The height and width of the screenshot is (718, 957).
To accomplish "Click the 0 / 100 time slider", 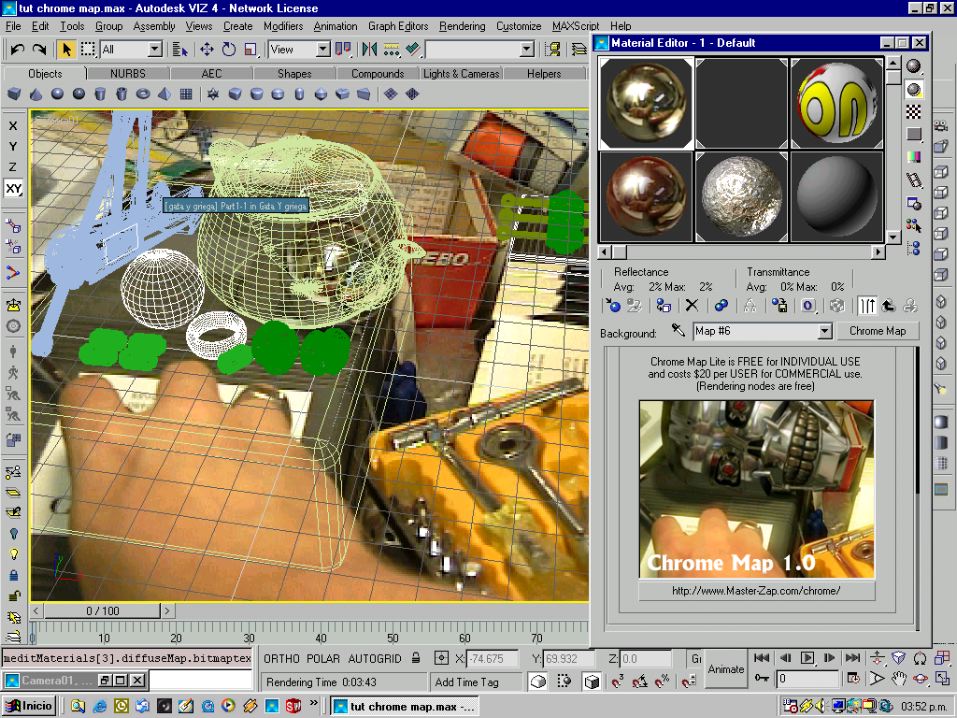I will click(x=102, y=611).
